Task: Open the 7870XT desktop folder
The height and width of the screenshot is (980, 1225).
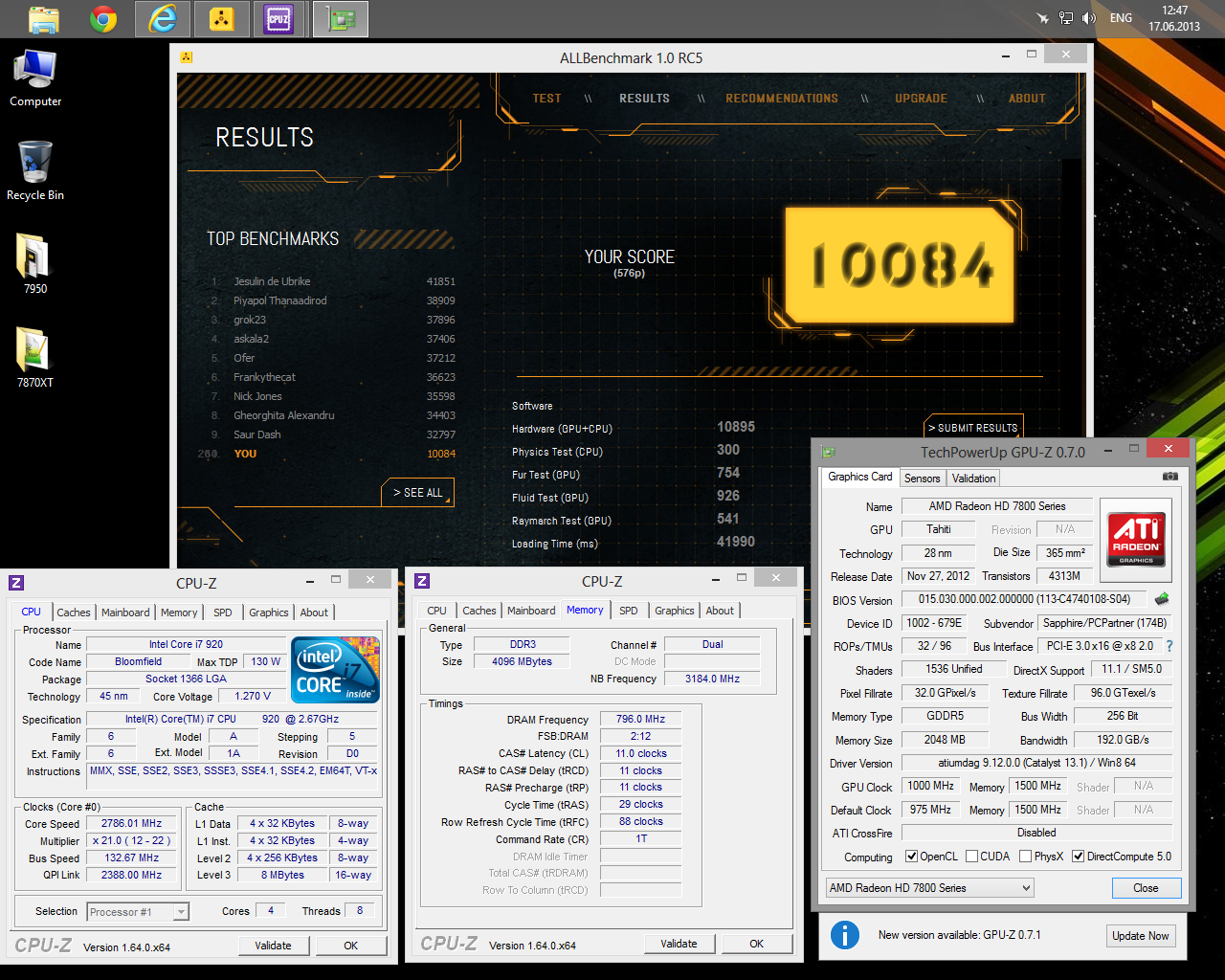Action: click(34, 358)
